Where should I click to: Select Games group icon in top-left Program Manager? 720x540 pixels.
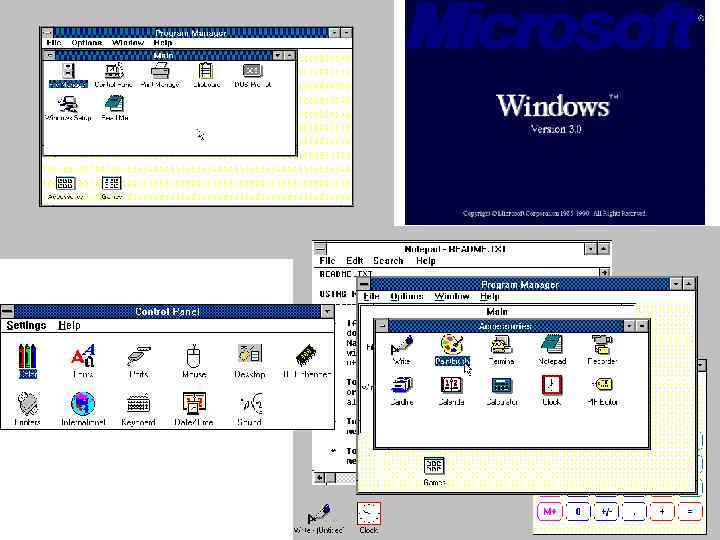pos(112,188)
